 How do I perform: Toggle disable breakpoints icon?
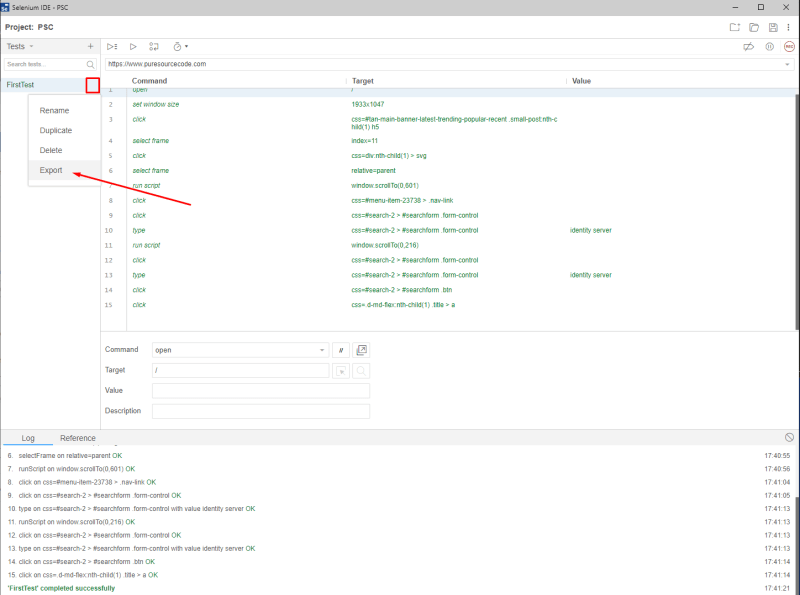point(748,46)
